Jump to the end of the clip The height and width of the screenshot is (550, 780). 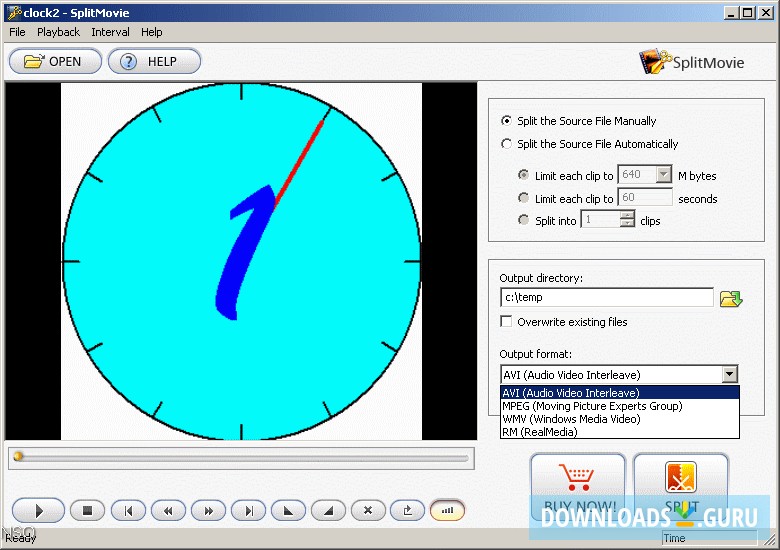click(x=249, y=510)
